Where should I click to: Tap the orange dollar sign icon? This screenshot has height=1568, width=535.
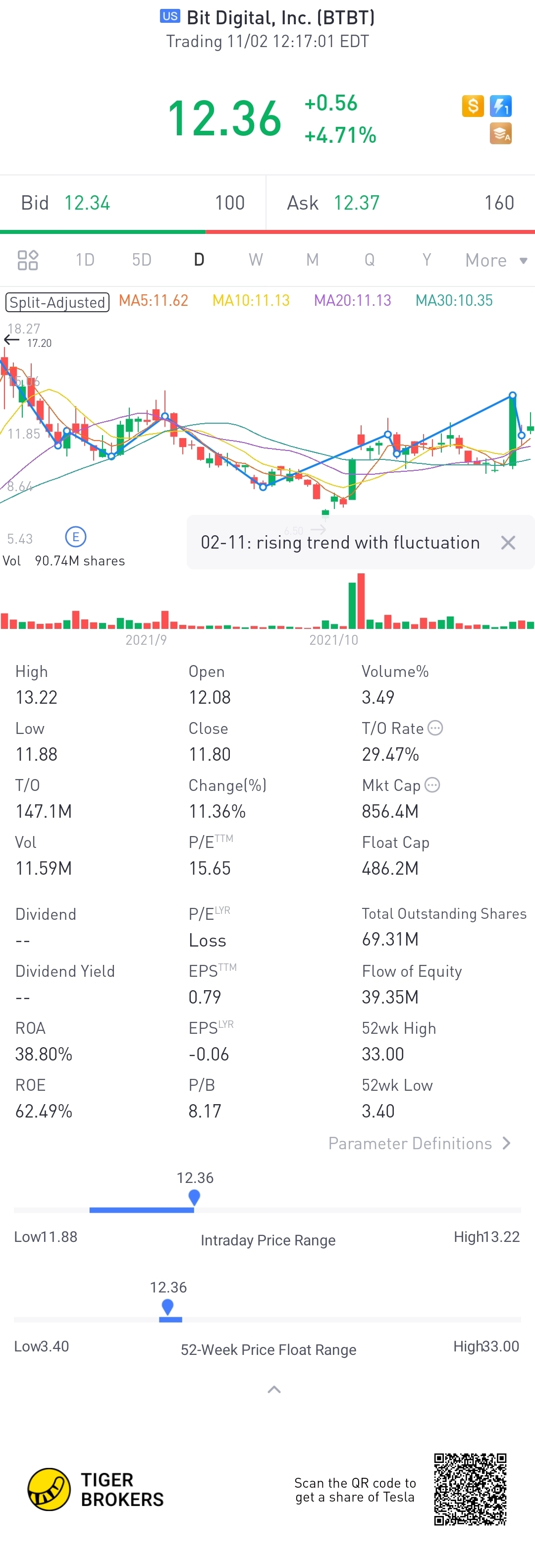pos(472,106)
